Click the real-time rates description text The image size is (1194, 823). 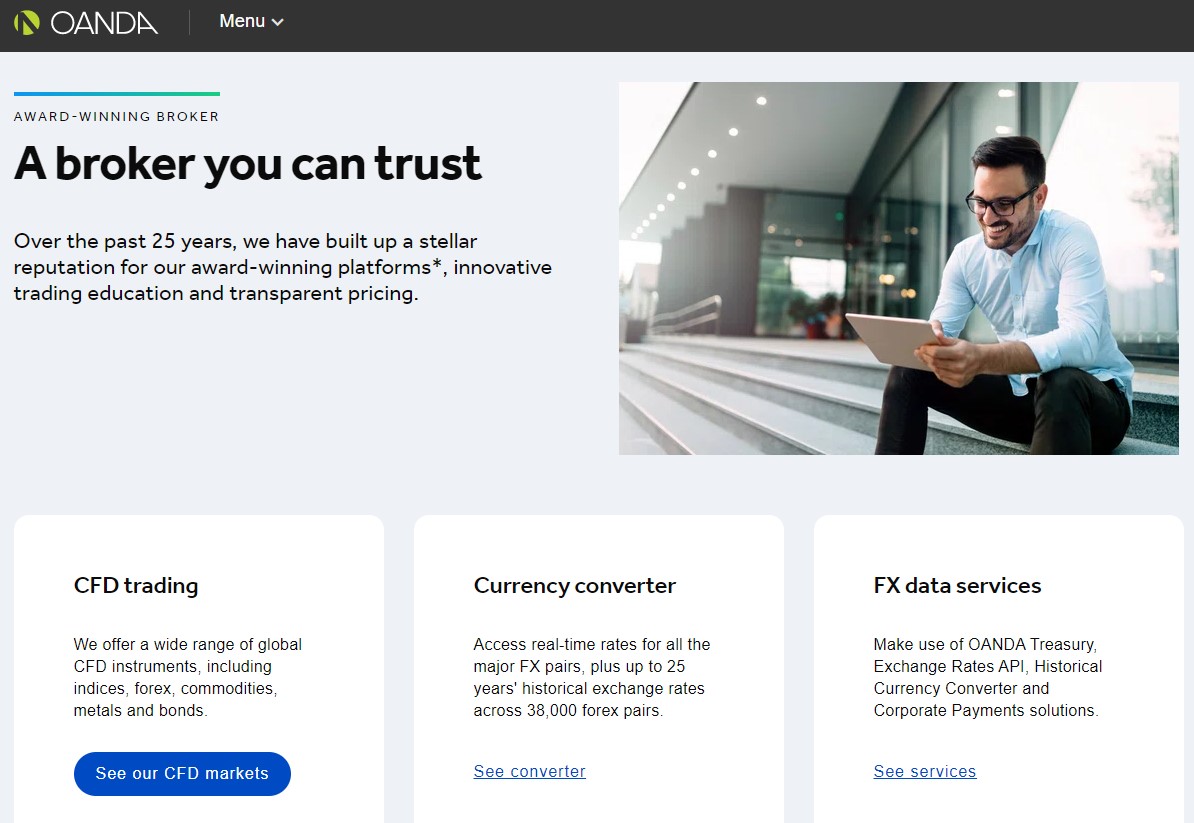point(591,677)
